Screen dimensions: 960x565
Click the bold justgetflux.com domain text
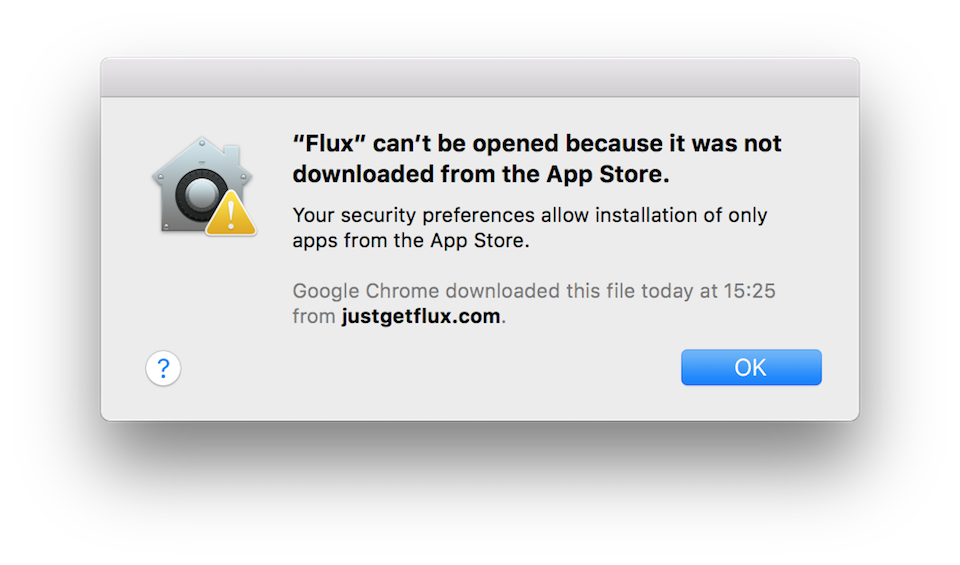coord(421,316)
